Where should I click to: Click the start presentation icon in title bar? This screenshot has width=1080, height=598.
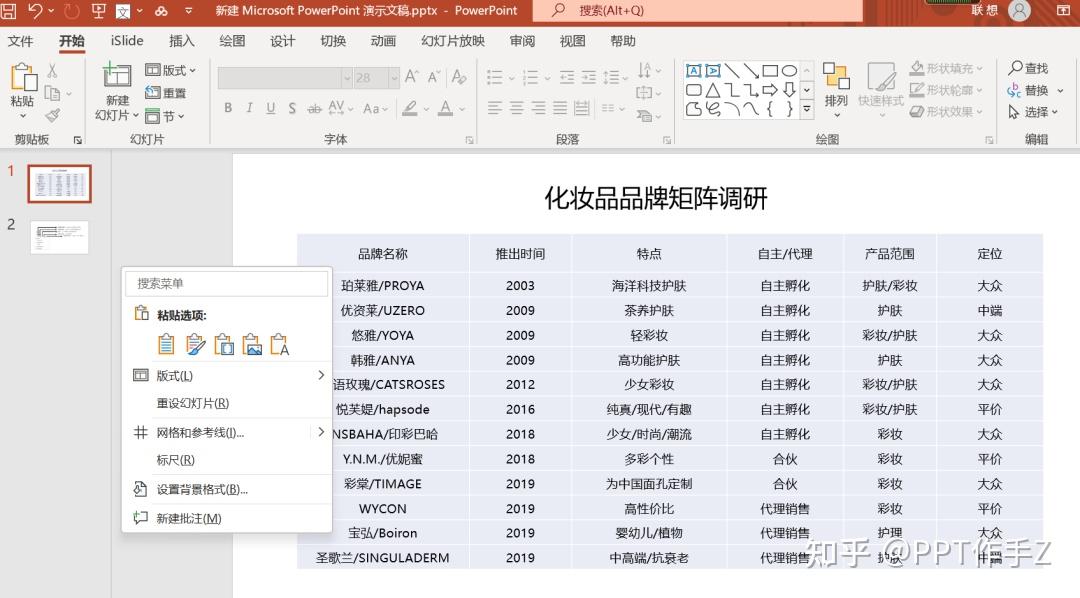(98, 10)
